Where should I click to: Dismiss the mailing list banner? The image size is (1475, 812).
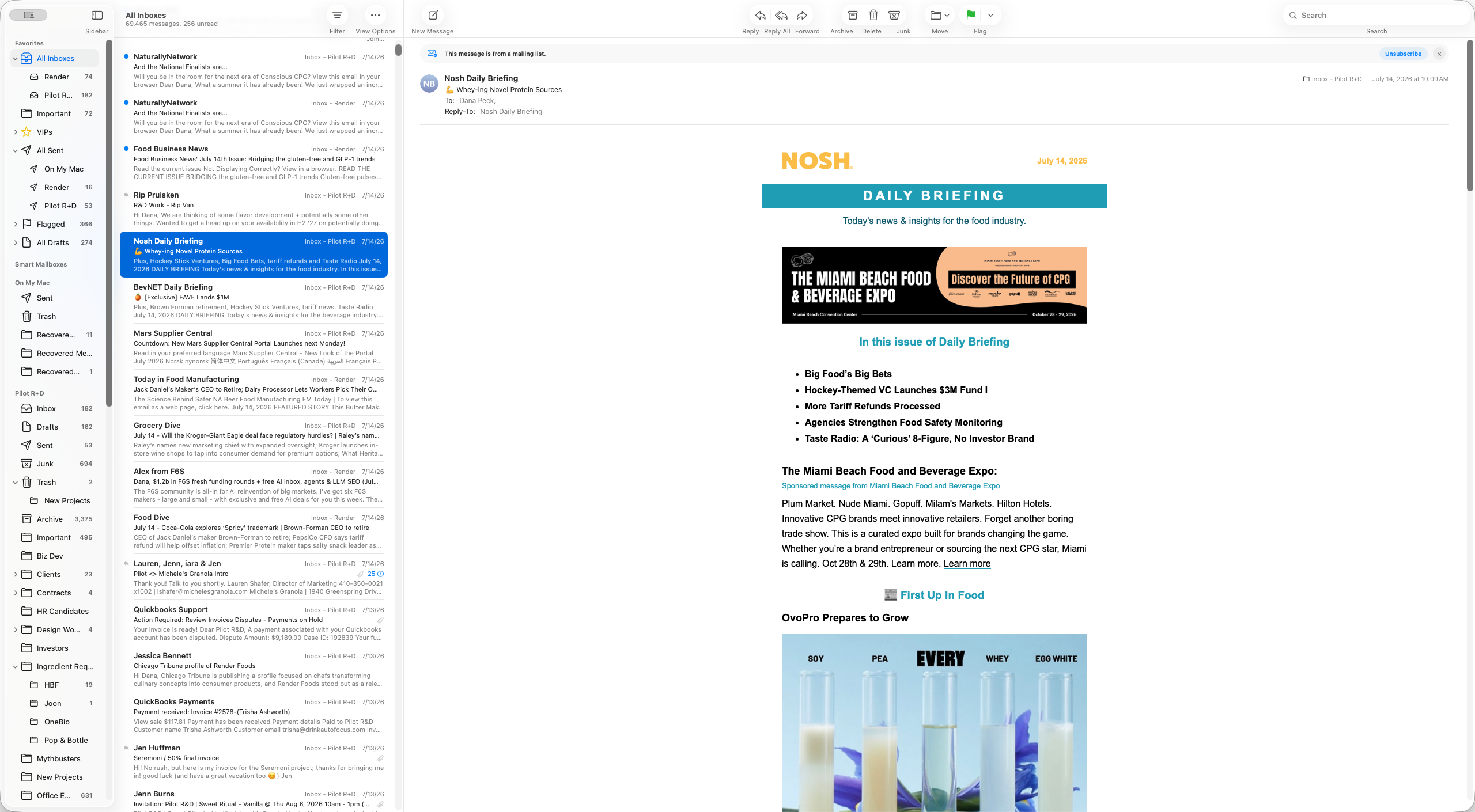click(x=1439, y=54)
